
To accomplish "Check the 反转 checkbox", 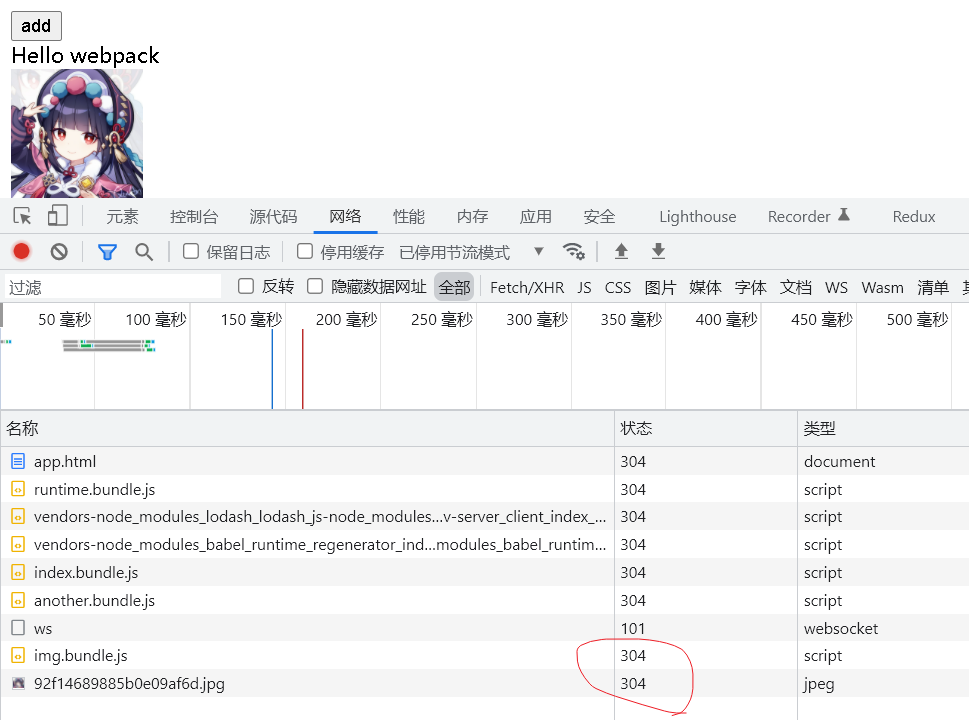I will [246, 286].
